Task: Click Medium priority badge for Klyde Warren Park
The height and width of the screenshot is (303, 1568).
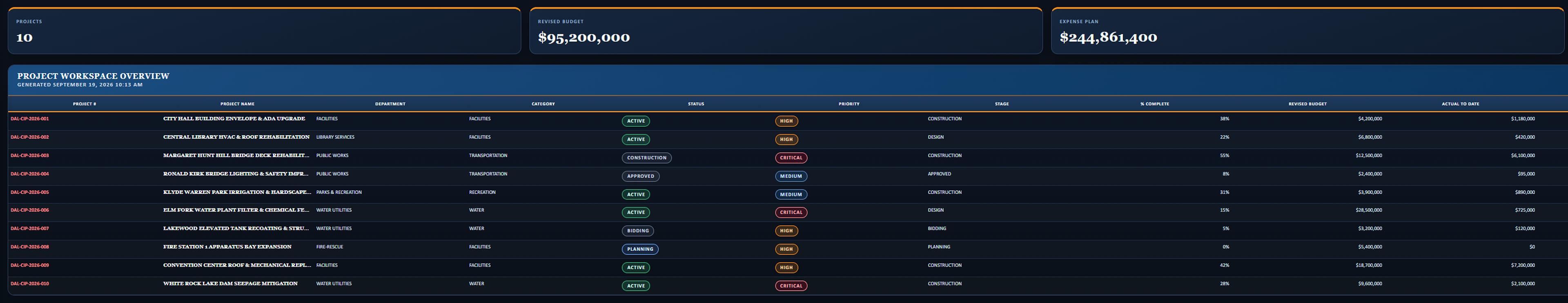Action: tap(791, 195)
